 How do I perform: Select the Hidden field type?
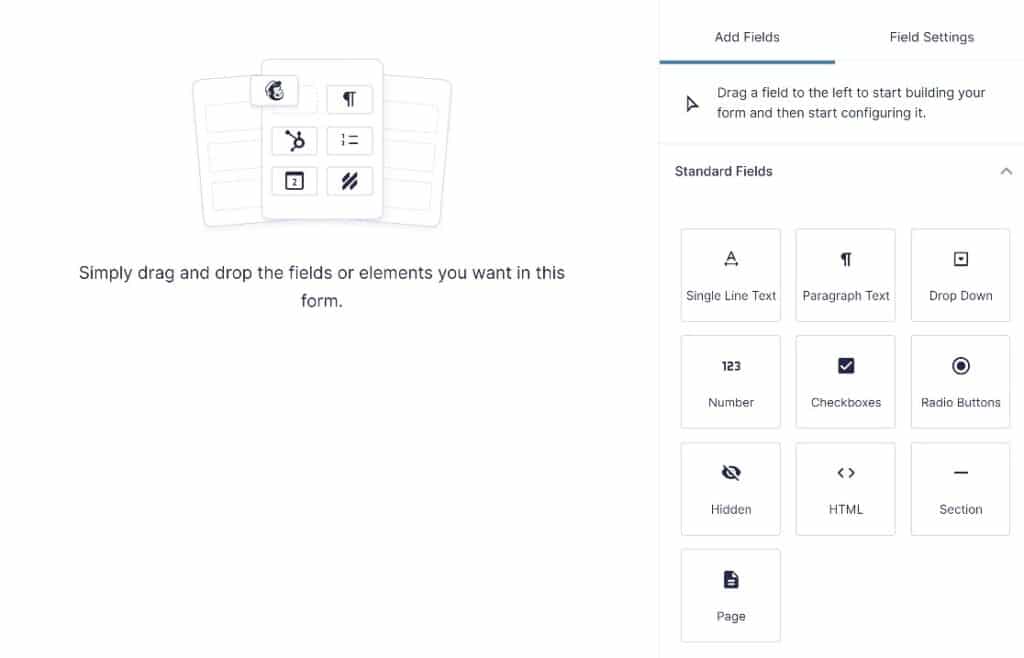tap(730, 488)
